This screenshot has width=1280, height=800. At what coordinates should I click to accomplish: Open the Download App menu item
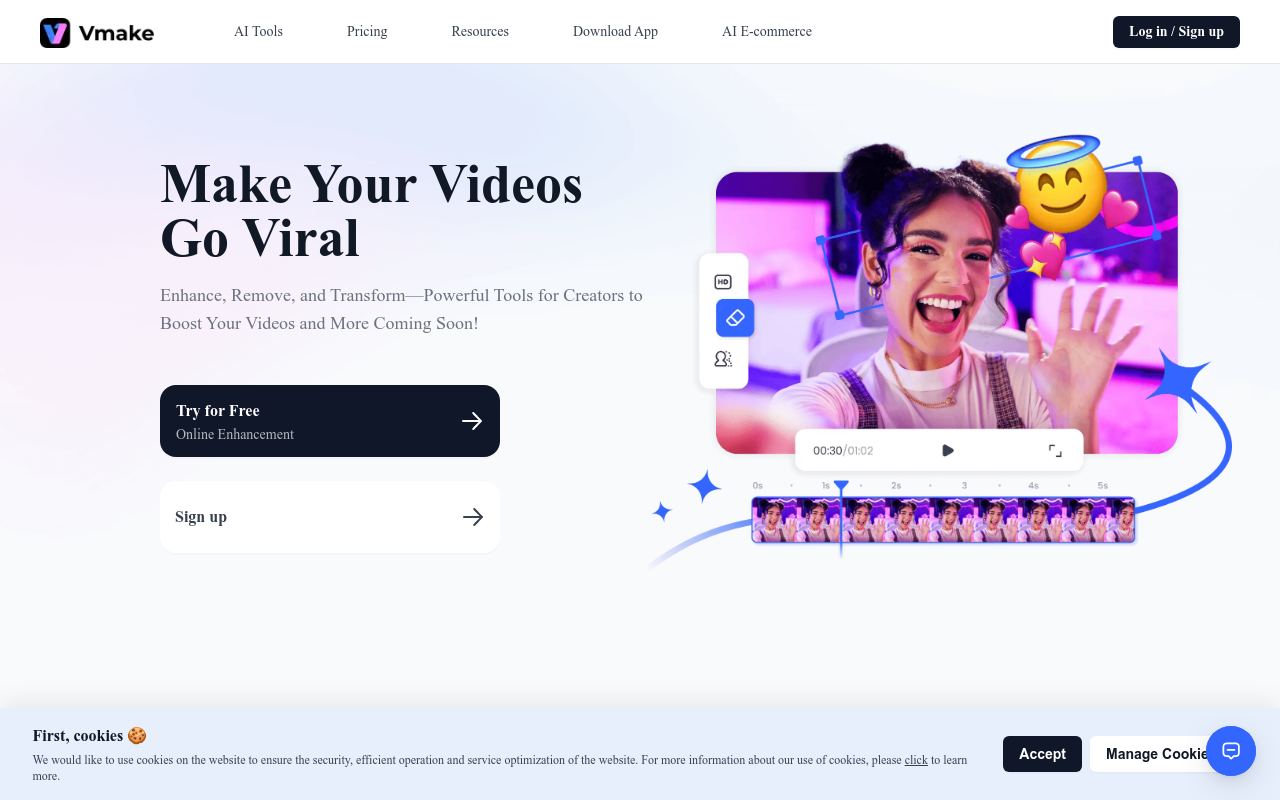pyautogui.click(x=615, y=31)
